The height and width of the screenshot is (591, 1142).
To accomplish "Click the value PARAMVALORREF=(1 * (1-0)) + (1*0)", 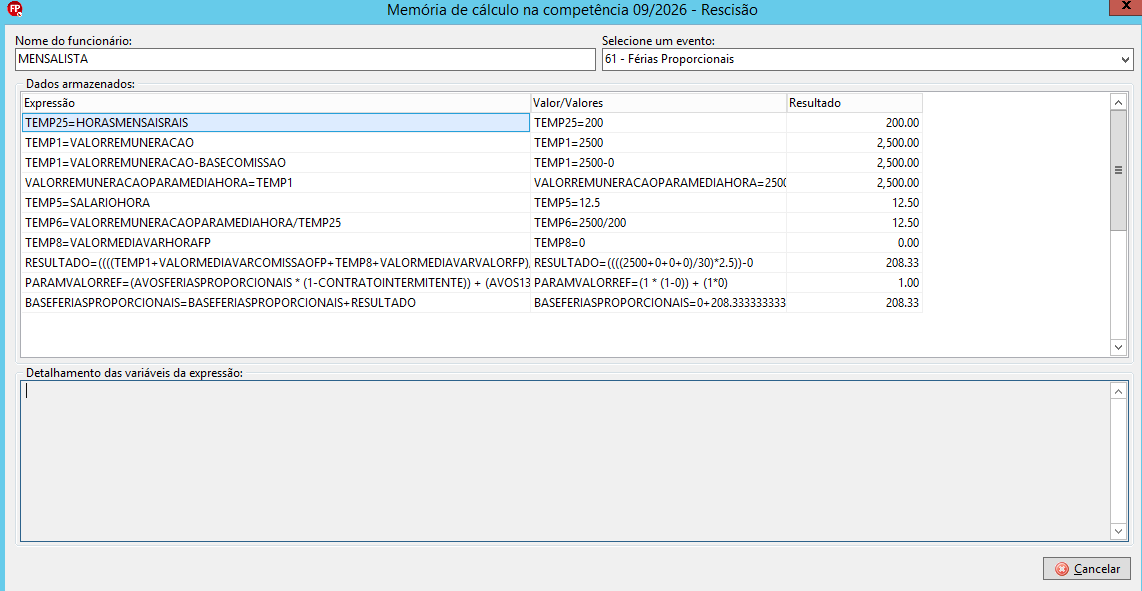I will [658, 283].
